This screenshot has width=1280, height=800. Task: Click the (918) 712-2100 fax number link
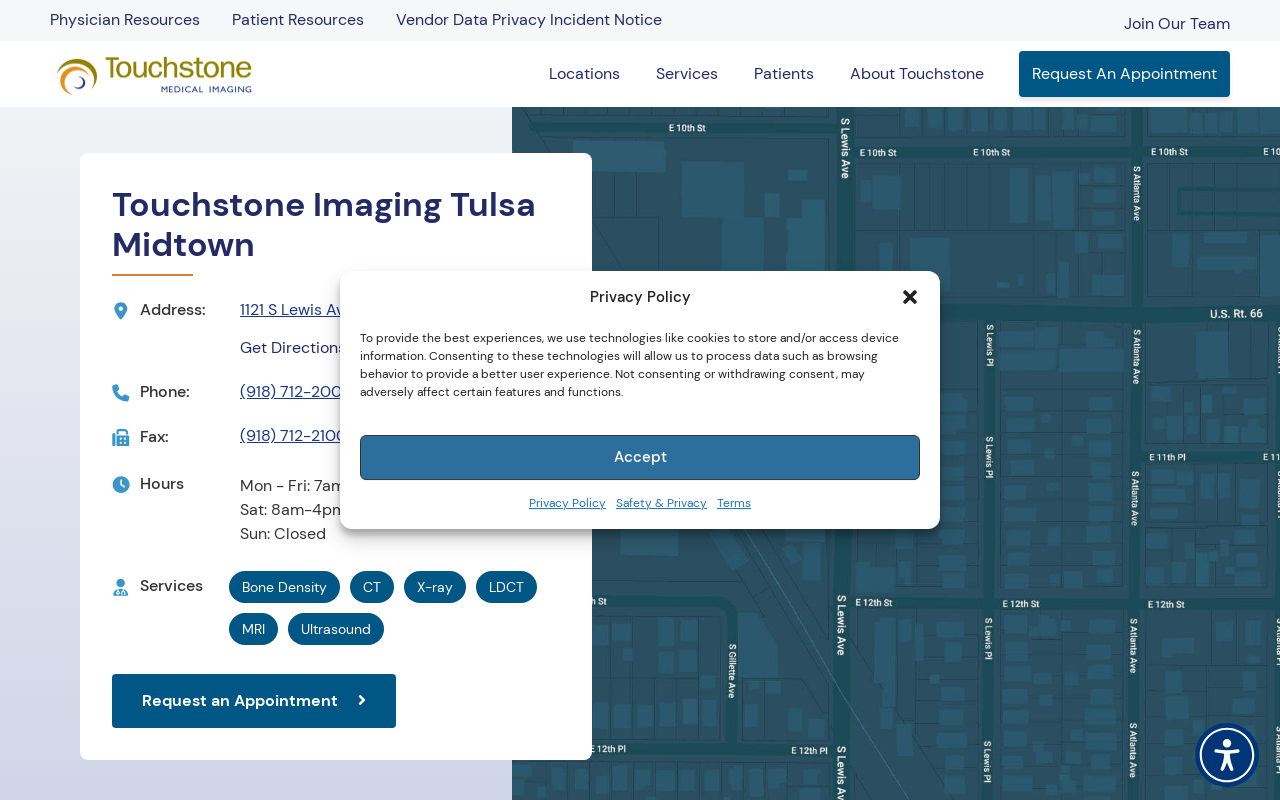coord(291,436)
